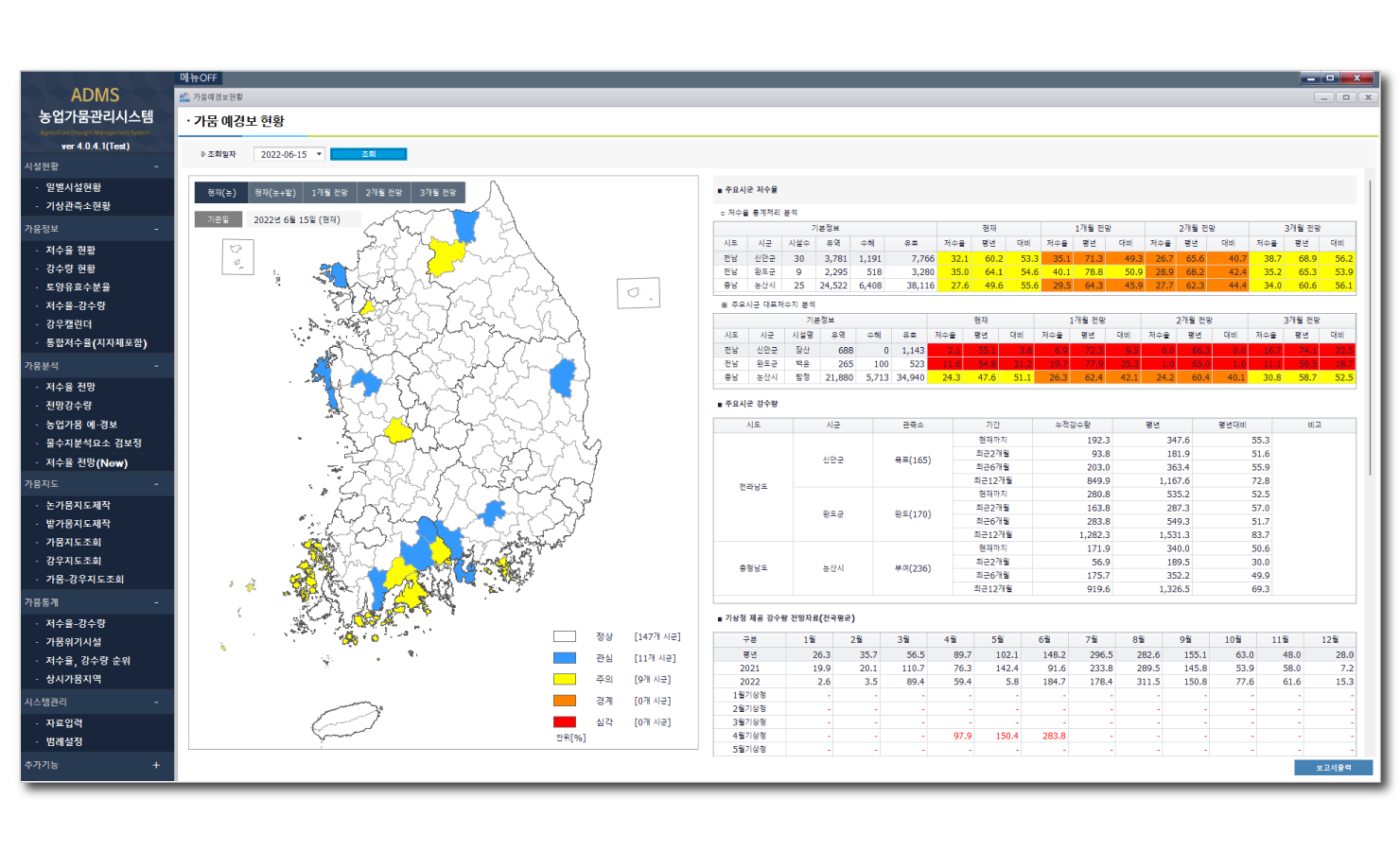Go to 강우캘린더 menu item
This screenshot has width=1400, height=851.
(x=69, y=324)
